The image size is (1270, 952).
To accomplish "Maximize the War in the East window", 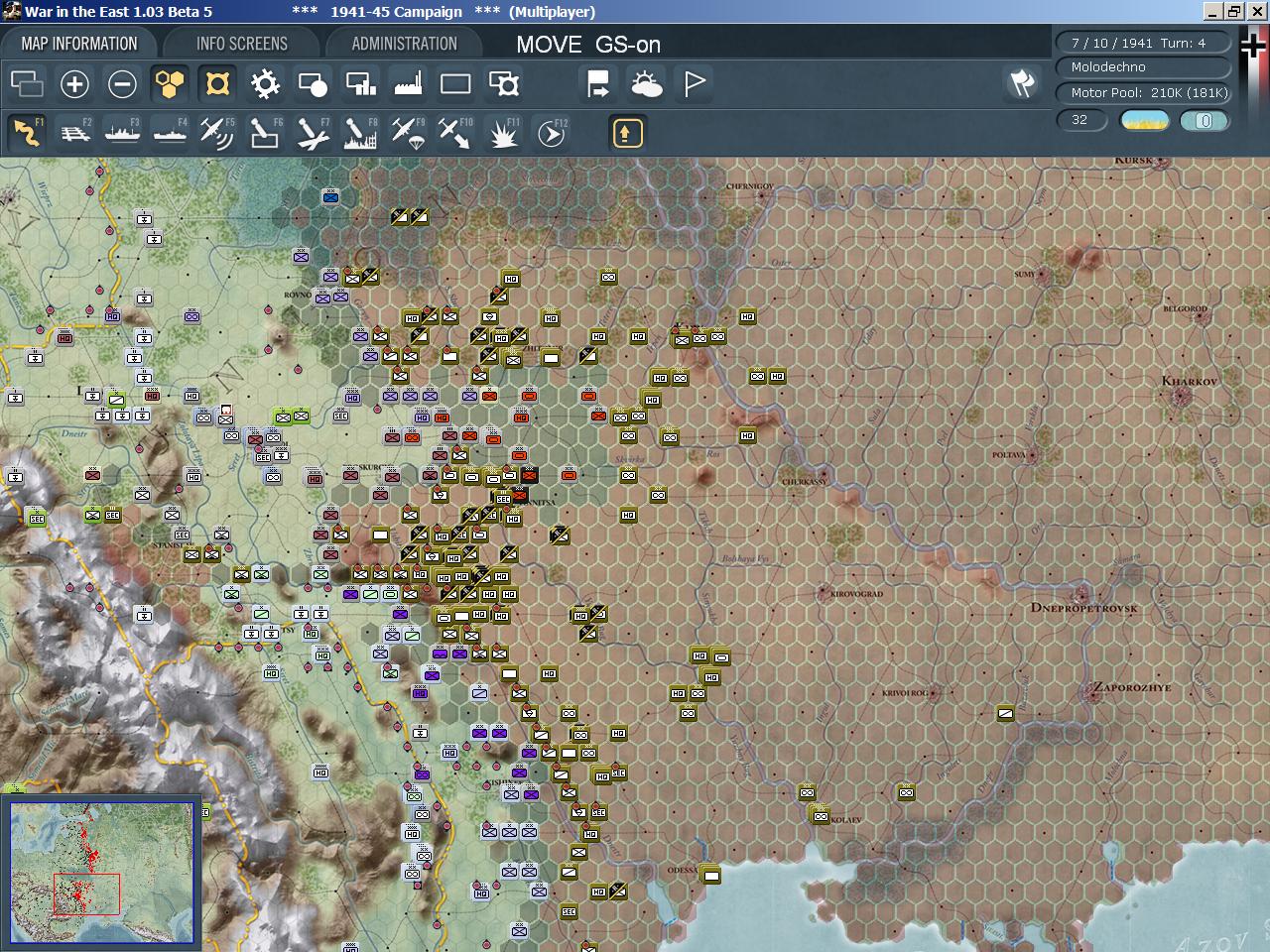I will pyautogui.click(x=1233, y=11).
